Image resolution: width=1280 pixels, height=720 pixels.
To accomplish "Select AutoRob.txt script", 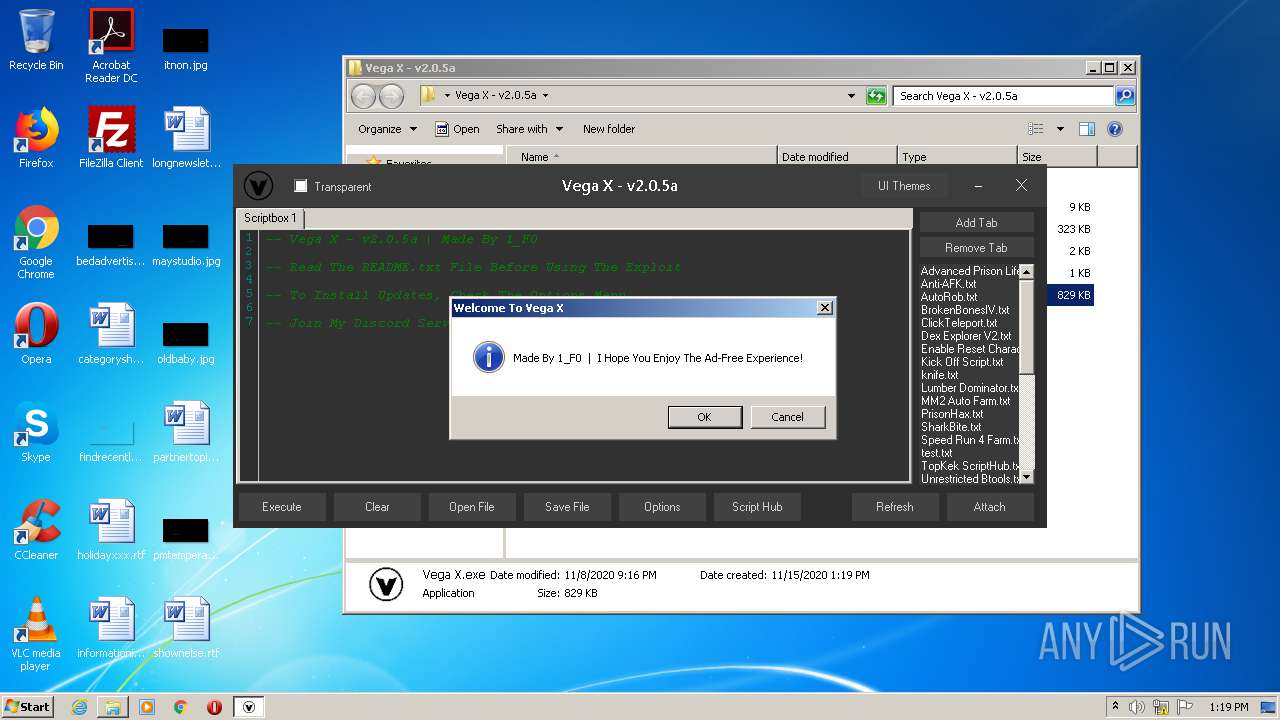I will (x=949, y=297).
